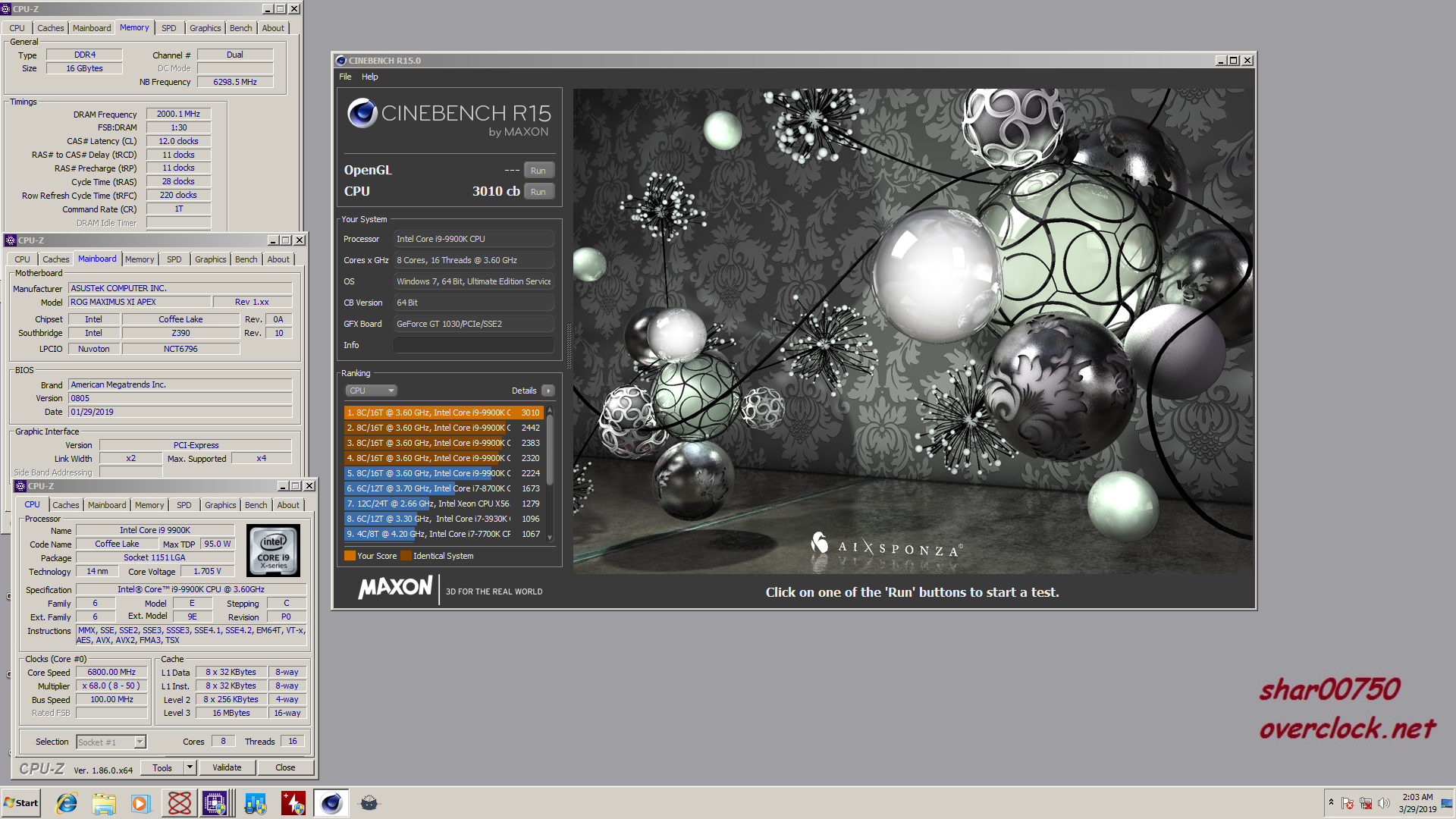Switch to Graphics tab in Mainboard window
Viewport: 1456px width, 819px height.
click(x=210, y=259)
